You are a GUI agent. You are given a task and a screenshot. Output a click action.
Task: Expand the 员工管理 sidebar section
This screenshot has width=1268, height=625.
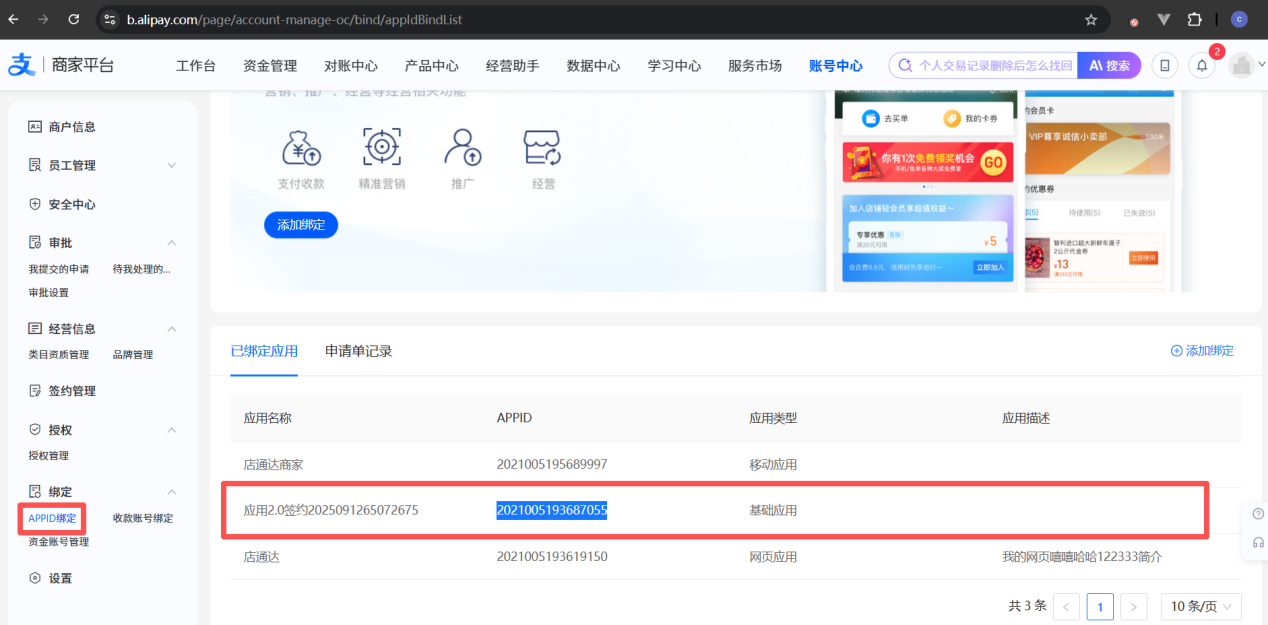coord(171,165)
